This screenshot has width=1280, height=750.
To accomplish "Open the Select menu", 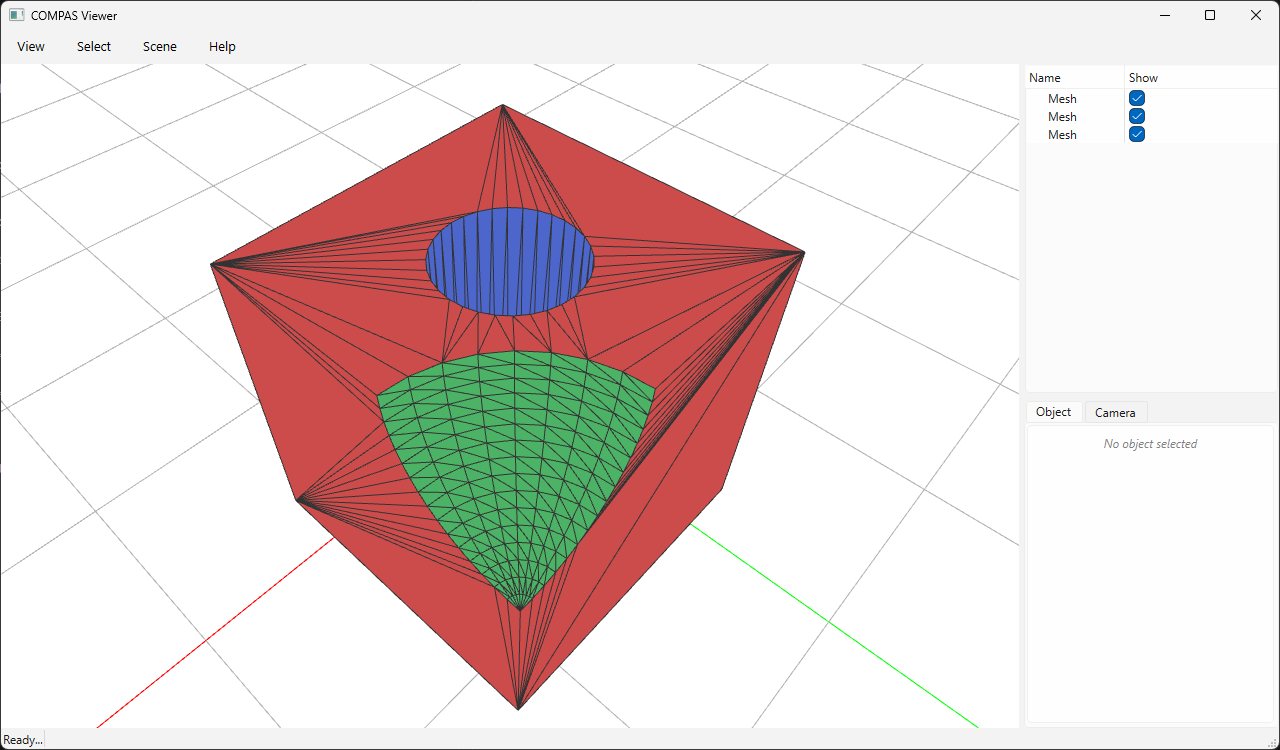I will [94, 47].
